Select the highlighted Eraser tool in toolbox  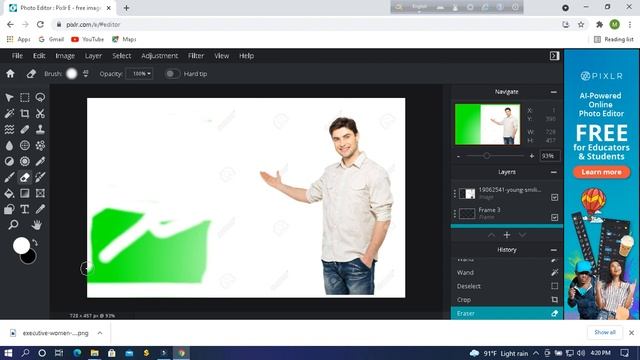(25, 177)
